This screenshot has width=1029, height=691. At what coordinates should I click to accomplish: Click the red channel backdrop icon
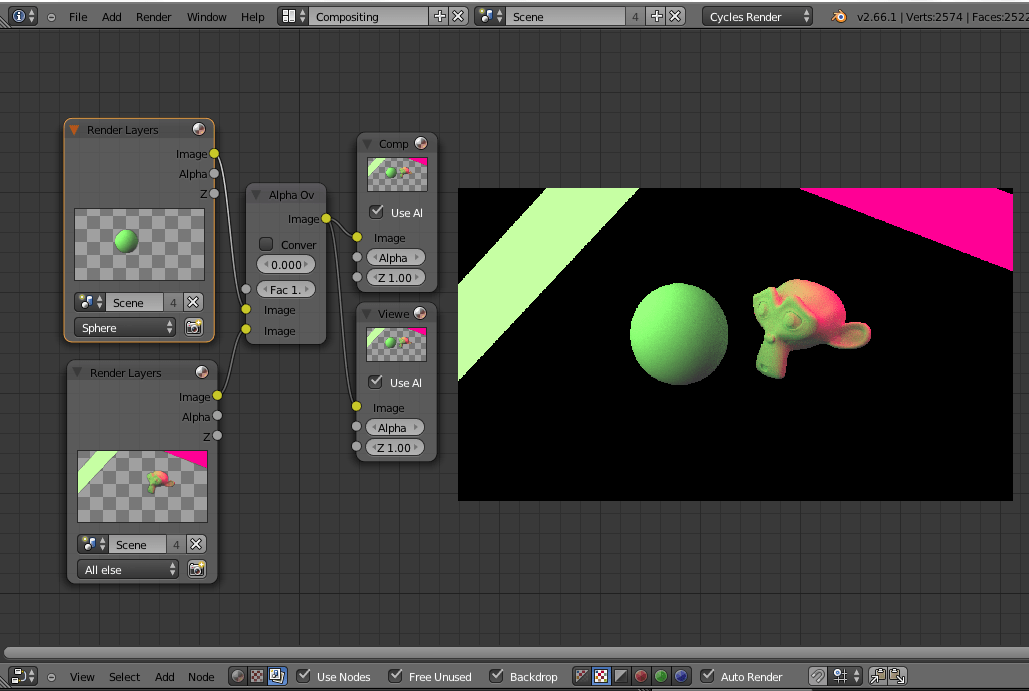(640, 676)
